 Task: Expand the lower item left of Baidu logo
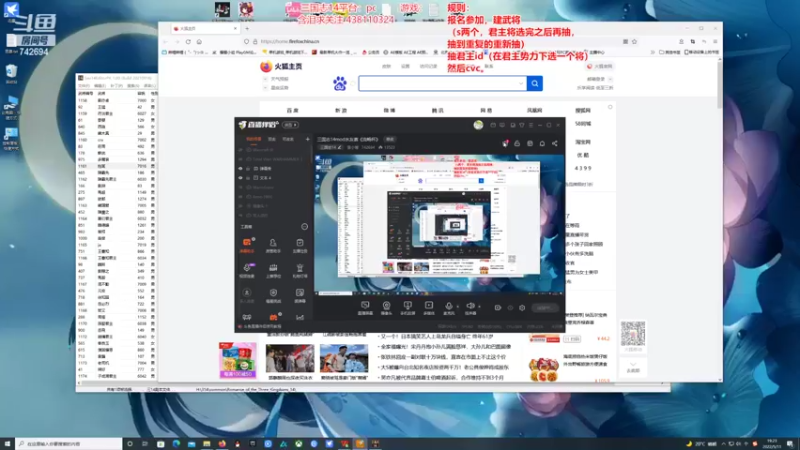[x=265, y=88]
